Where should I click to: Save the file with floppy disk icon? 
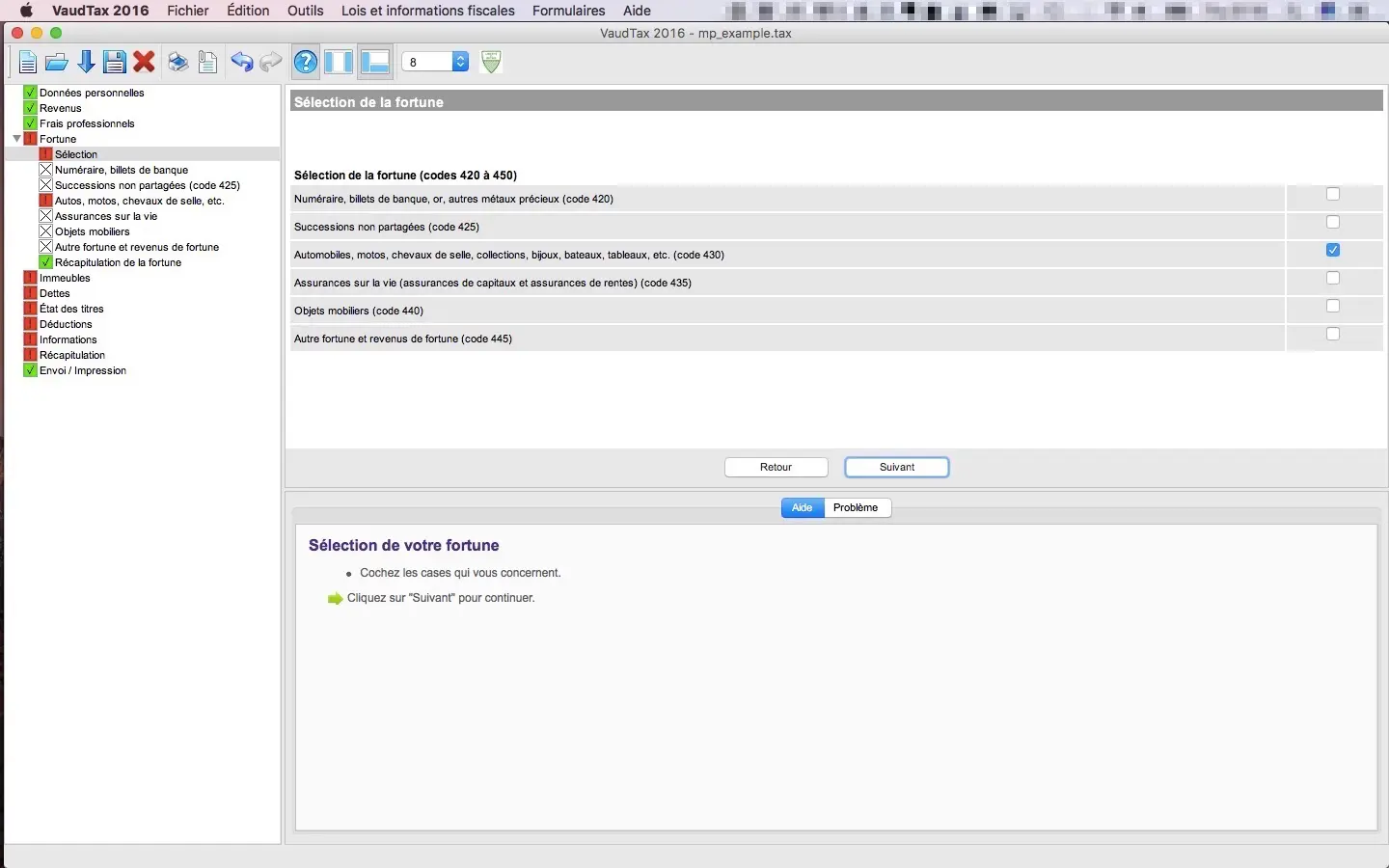pos(115,63)
